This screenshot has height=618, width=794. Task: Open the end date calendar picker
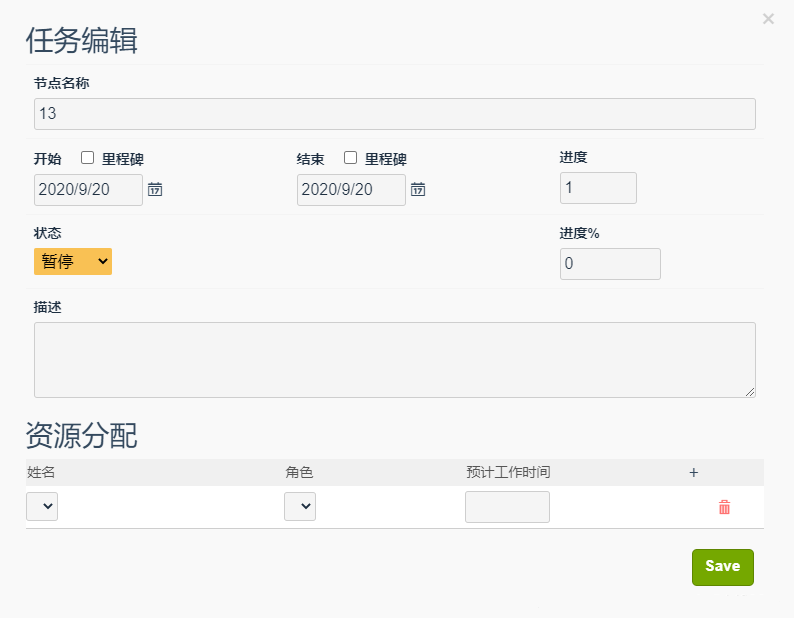coord(418,189)
